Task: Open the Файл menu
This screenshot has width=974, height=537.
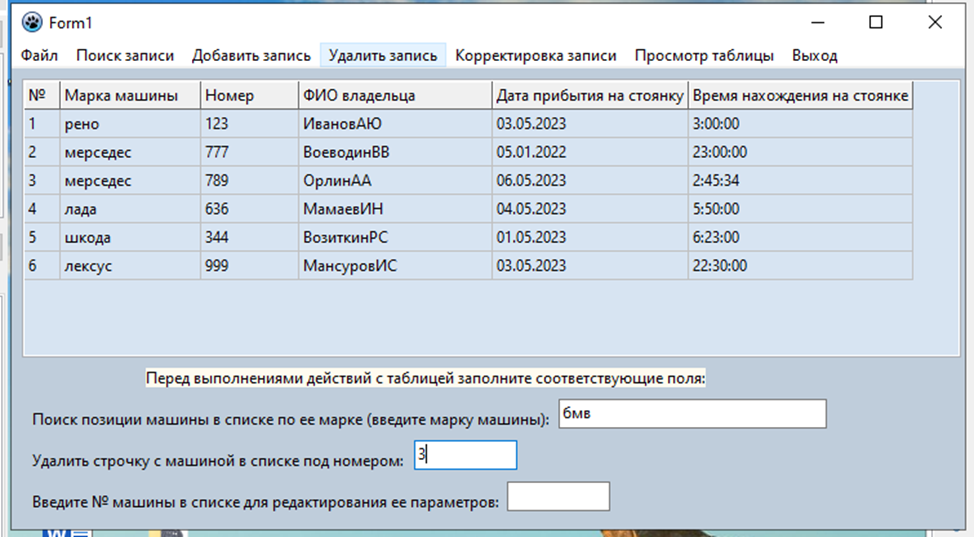Action: [x=39, y=56]
